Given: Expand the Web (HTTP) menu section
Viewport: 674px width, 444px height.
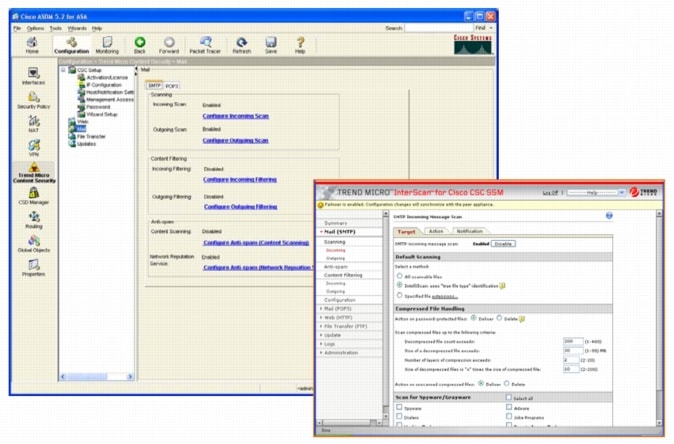Looking at the screenshot, I should (x=321, y=317).
